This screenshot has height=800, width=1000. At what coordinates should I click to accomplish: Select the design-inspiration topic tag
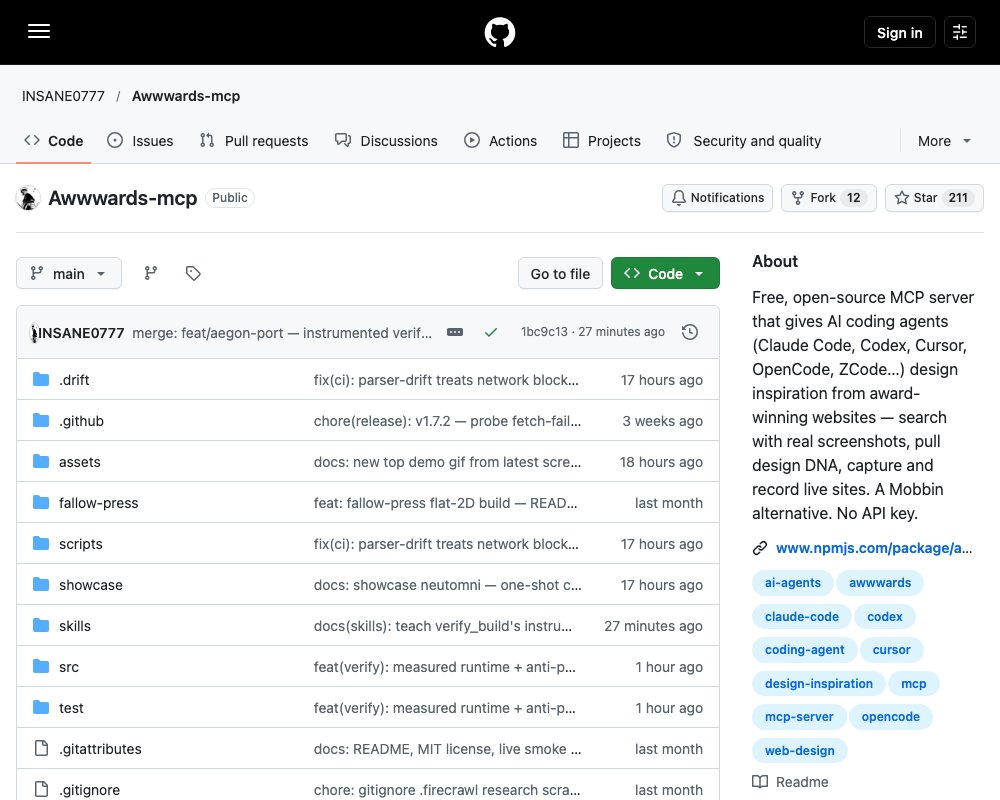click(819, 683)
